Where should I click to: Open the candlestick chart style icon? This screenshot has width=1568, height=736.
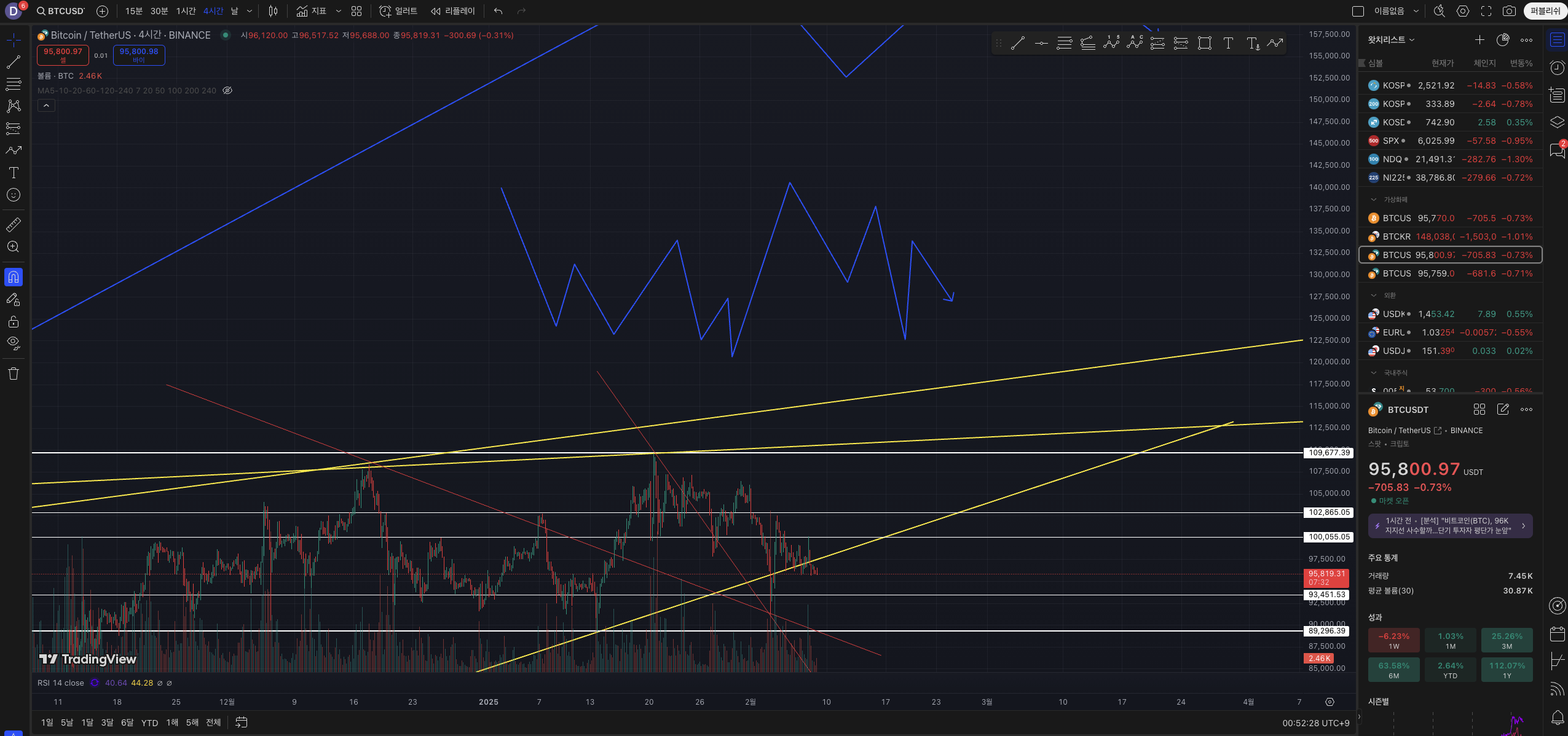(x=273, y=11)
